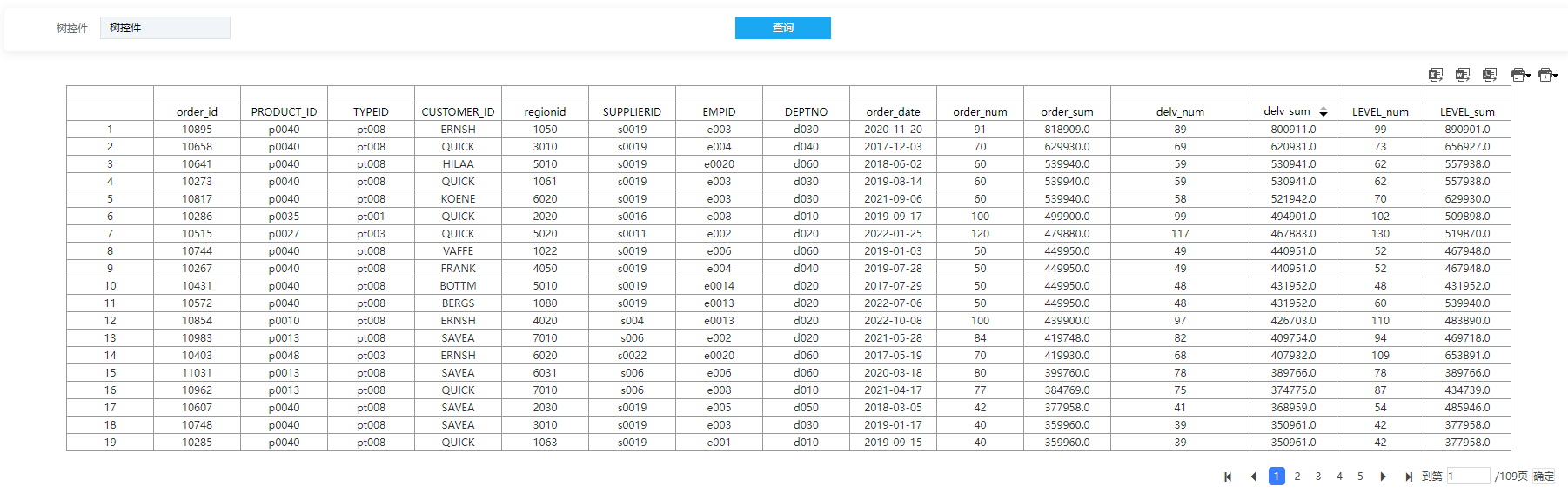Click customer cell BOTTM
Viewport: 1568px width, 500px height.
pos(458,286)
